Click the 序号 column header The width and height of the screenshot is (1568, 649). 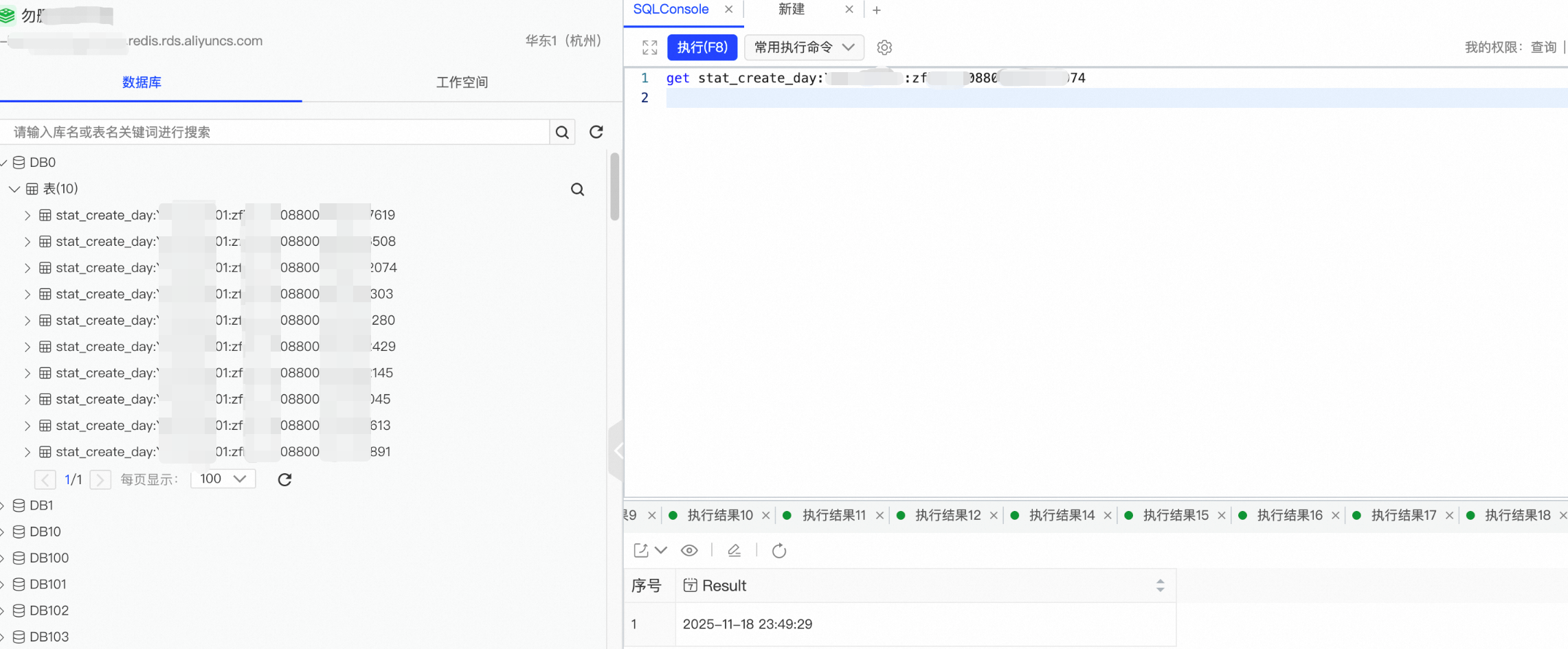coord(646,586)
